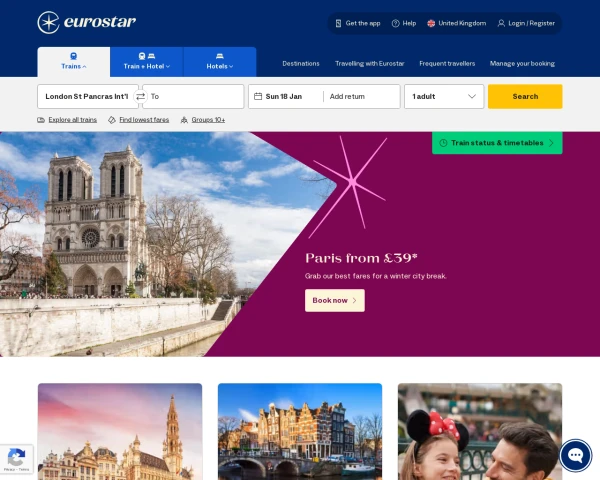
Task: Click the calendar icon beside Sun 18 Jan
Action: pos(258,96)
